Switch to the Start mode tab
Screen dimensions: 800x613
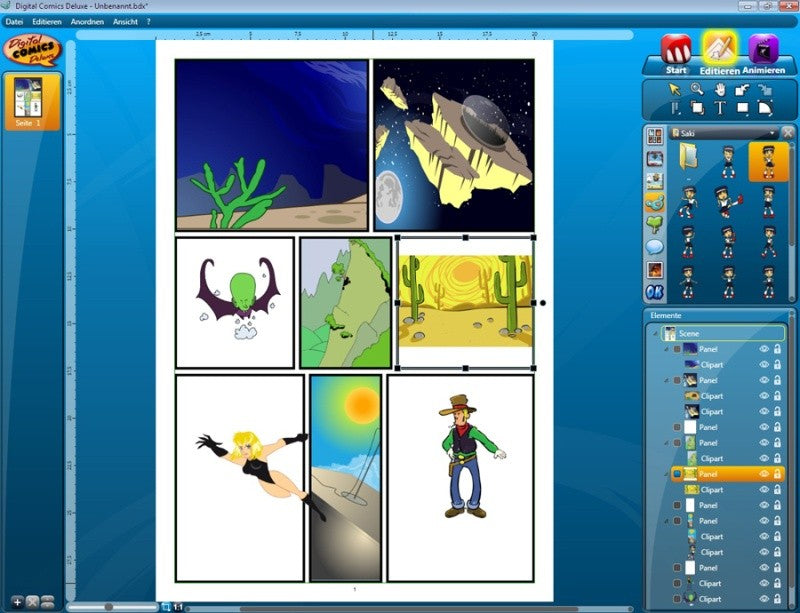(x=676, y=55)
